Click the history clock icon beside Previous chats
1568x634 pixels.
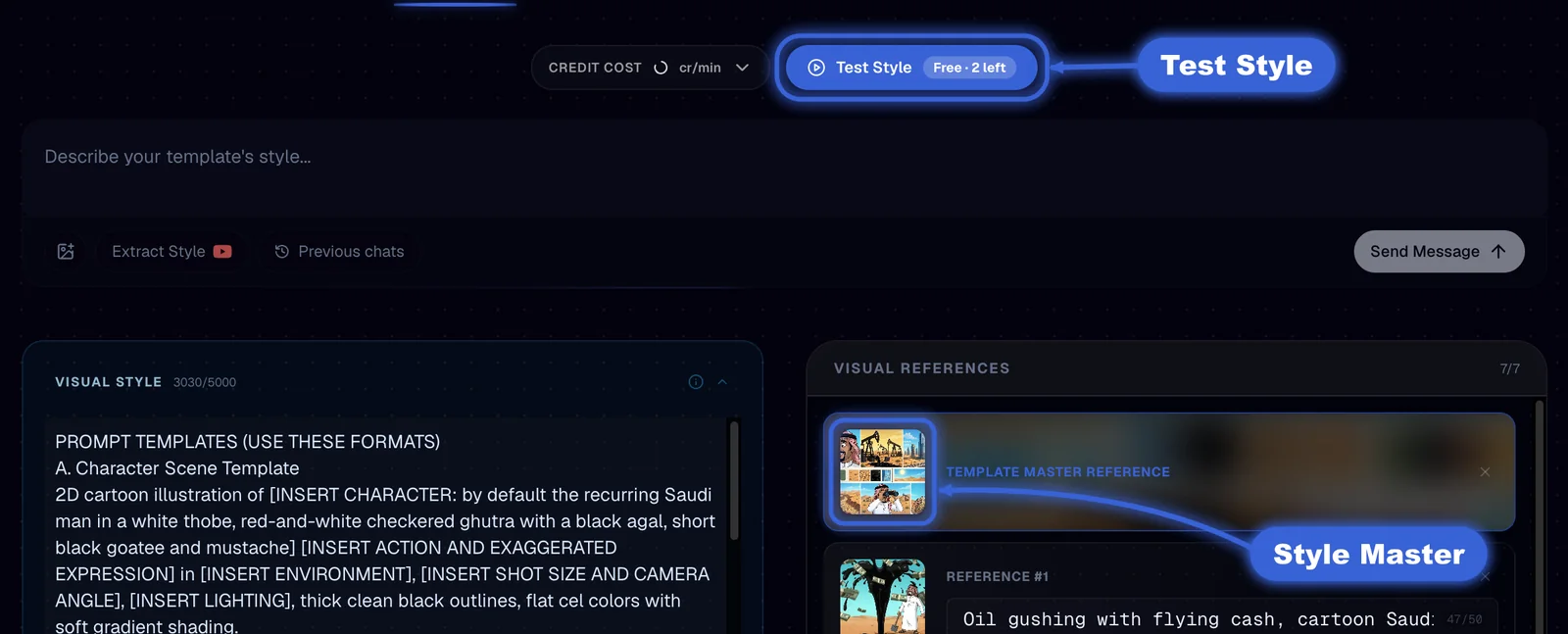(x=281, y=252)
